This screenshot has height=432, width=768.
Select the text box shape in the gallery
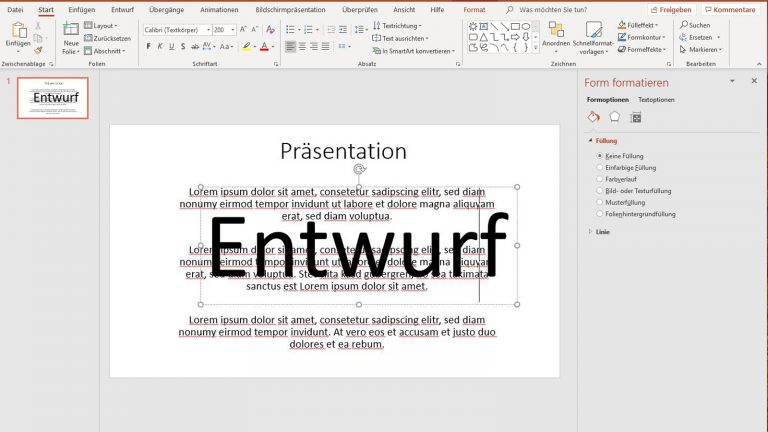(x=483, y=26)
